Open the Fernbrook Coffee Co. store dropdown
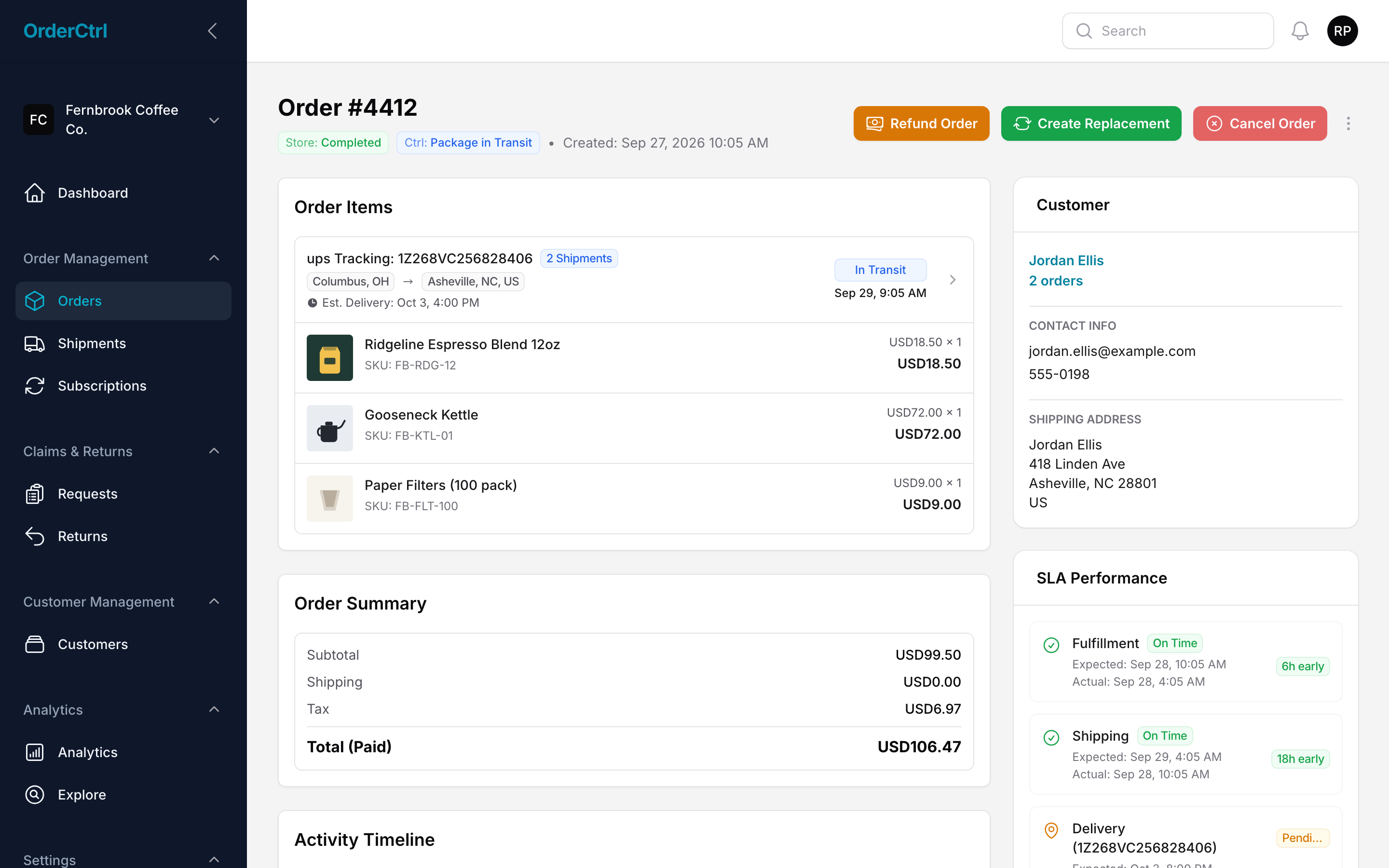The image size is (1389, 868). click(x=123, y=120)
